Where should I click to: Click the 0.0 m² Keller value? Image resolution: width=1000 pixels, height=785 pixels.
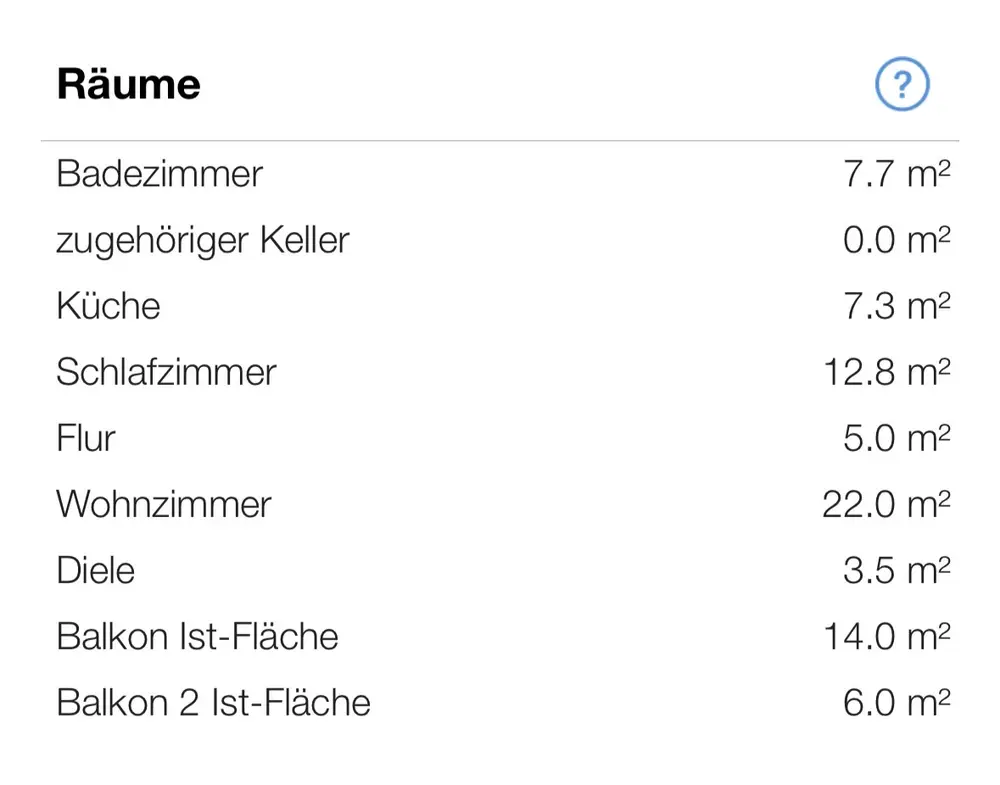[x=896, y=240]
